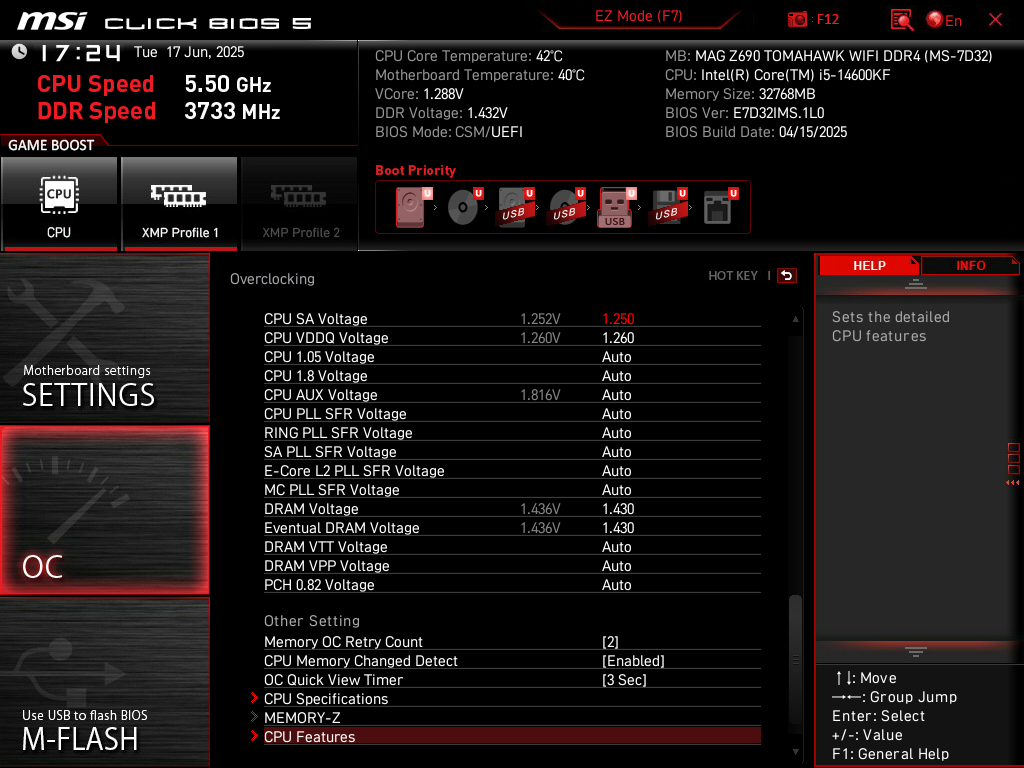The height and width of the screenshot is (768, 1024).
Task: Edit the Eventual DRAM Voltage value
Action: click(x=618, y=528)
